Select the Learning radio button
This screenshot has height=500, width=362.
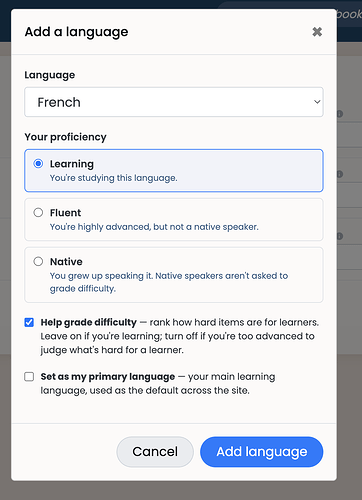38,164
